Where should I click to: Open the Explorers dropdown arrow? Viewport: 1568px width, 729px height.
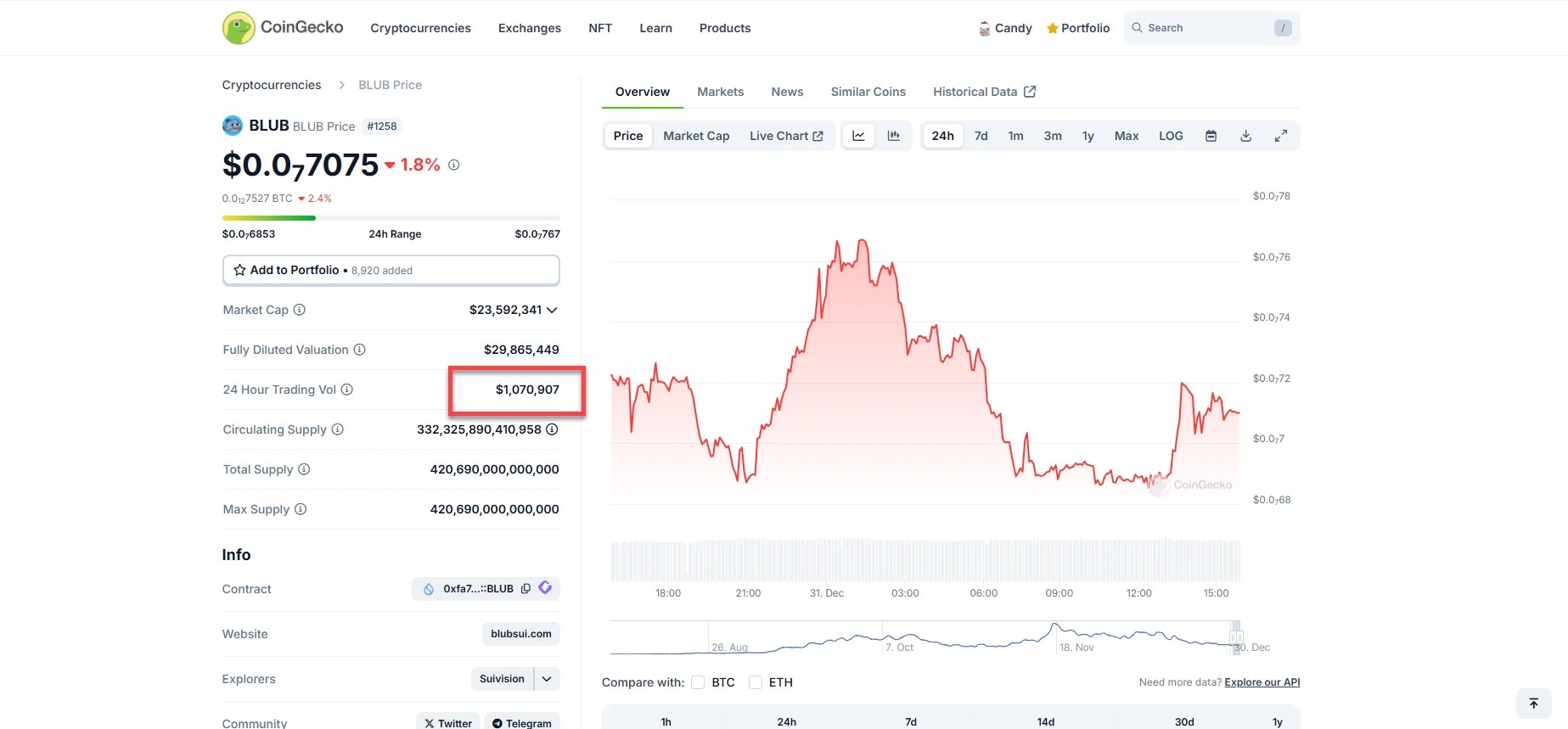pos(547,679)
